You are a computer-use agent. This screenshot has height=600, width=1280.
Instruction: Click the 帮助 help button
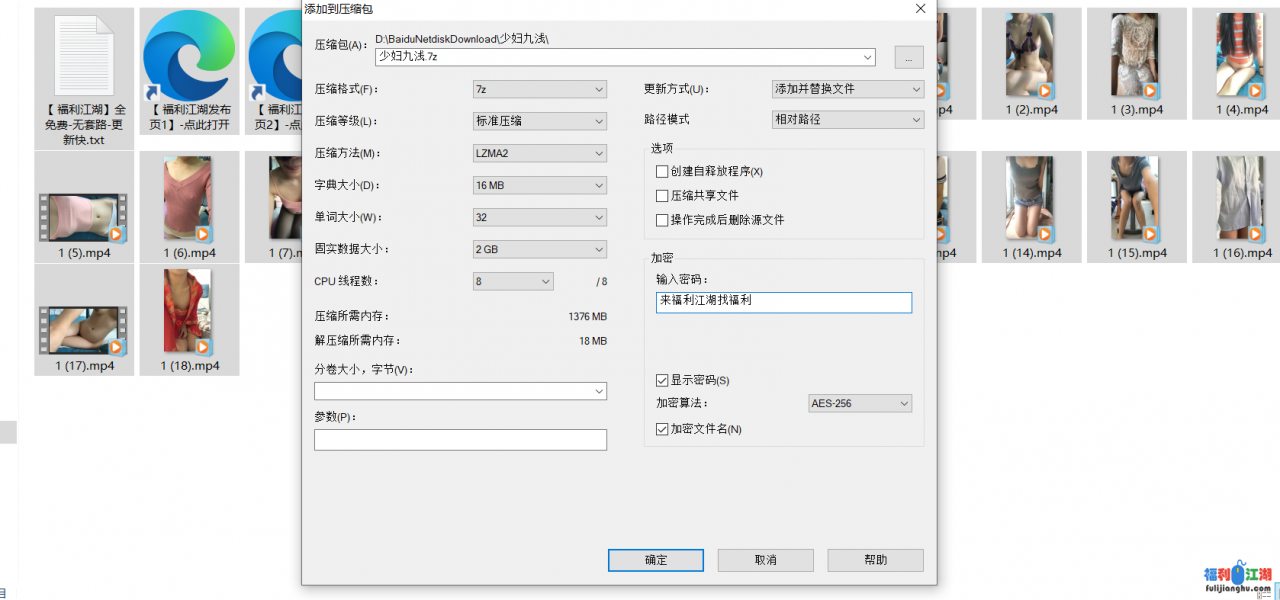click(875, 560)
